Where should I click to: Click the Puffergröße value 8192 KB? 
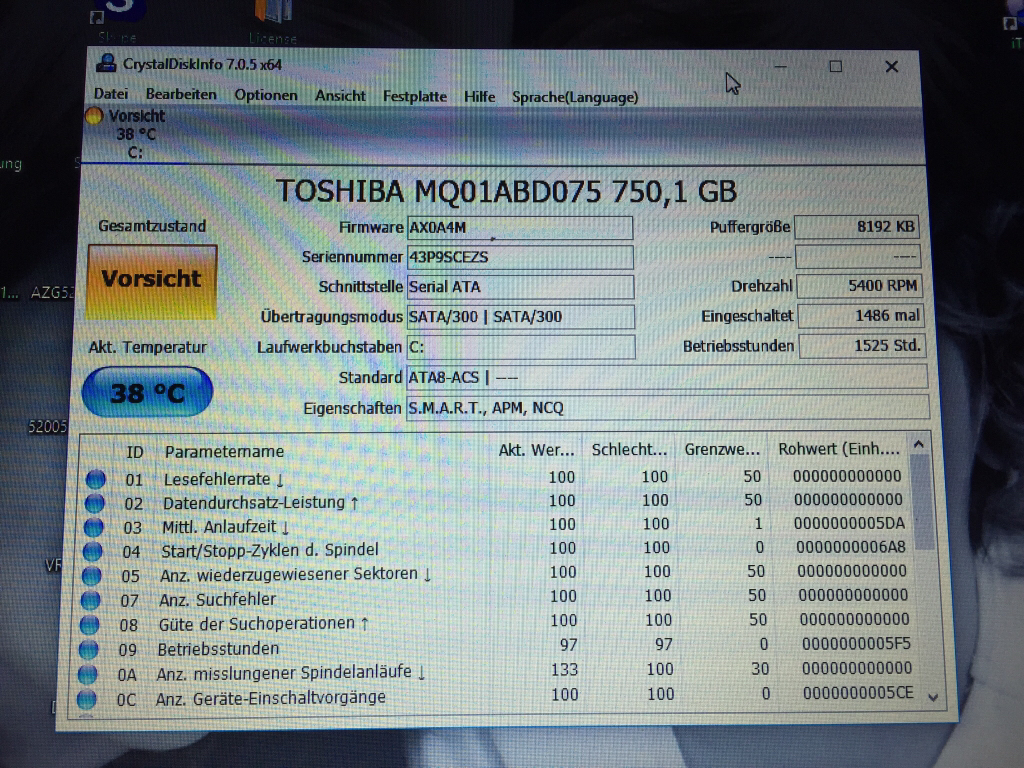(x=857, y=227)
